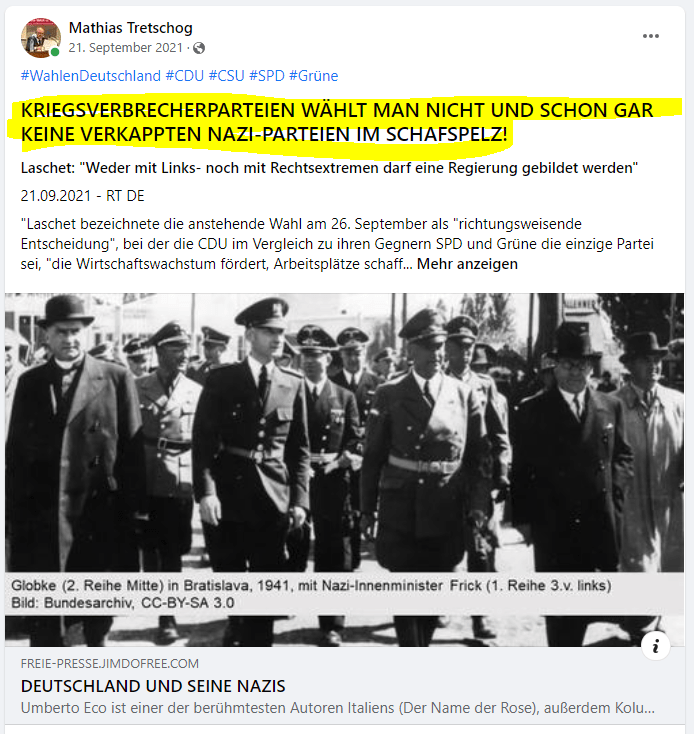This screenshot has height=734, width=694.
Task: Open the #WahlenDeutschland hashtag
Action: coord(91,76)
